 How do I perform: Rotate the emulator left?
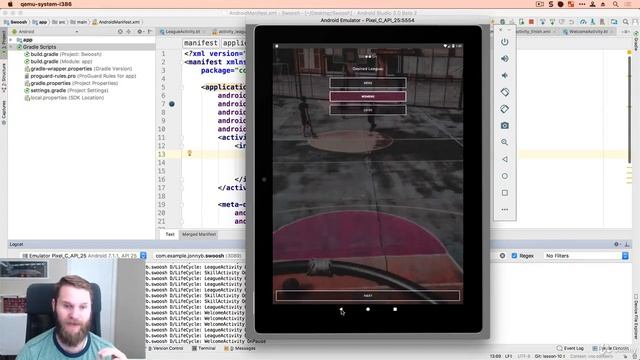click(x=505, y=92)
